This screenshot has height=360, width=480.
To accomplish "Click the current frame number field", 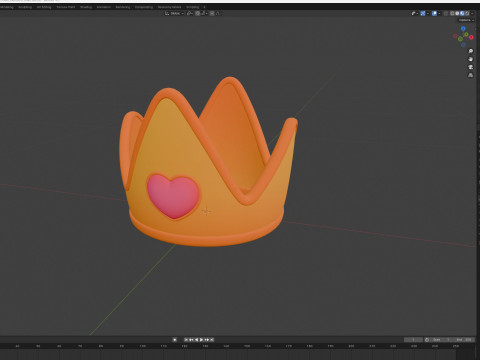I will tap(413, 340).
